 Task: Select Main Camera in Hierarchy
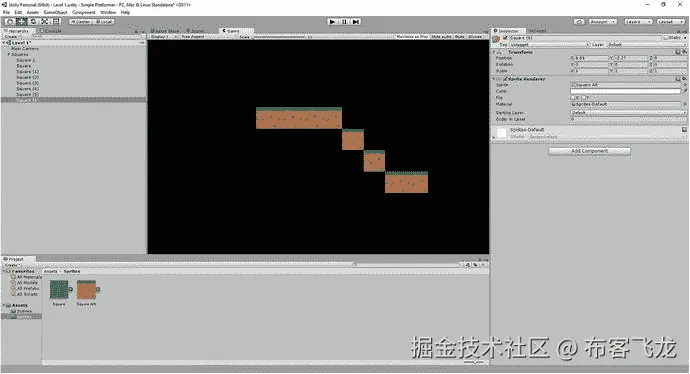(x=25, y=48)
